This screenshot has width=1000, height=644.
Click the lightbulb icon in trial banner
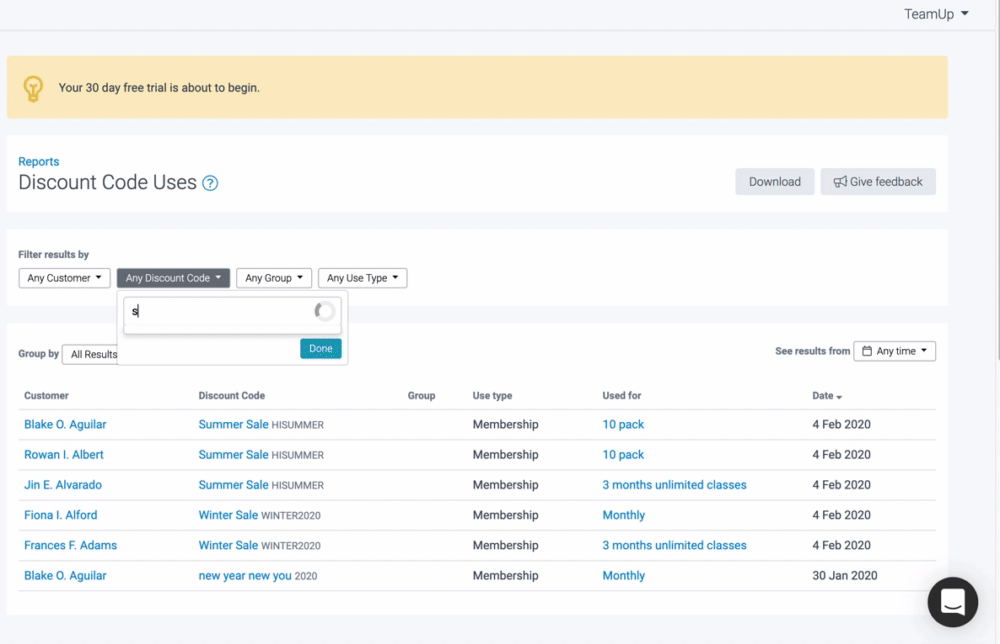pos(34,88)
